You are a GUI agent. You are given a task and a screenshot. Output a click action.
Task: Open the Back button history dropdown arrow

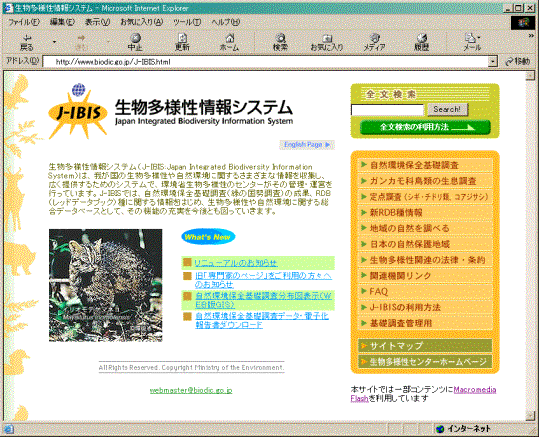54,42
